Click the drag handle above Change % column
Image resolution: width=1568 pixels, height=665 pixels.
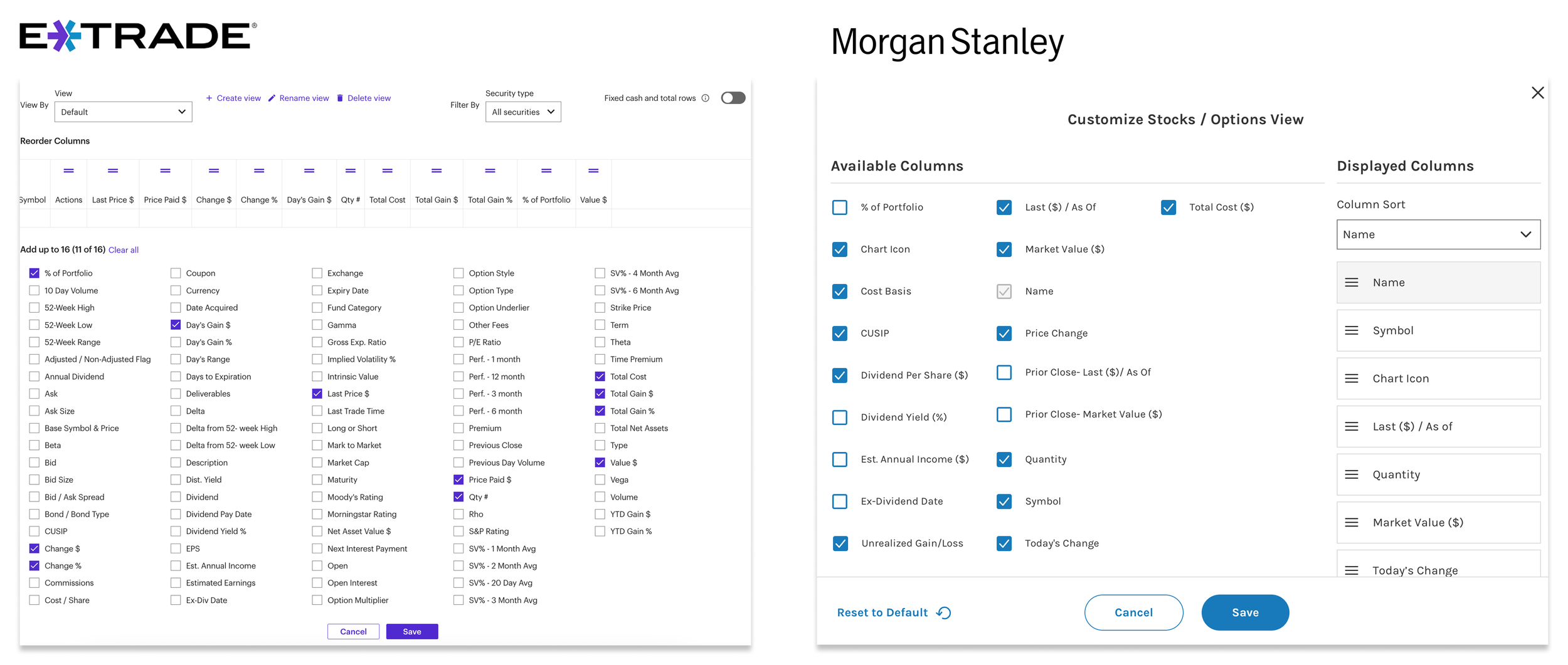click(x=259, y=170)
